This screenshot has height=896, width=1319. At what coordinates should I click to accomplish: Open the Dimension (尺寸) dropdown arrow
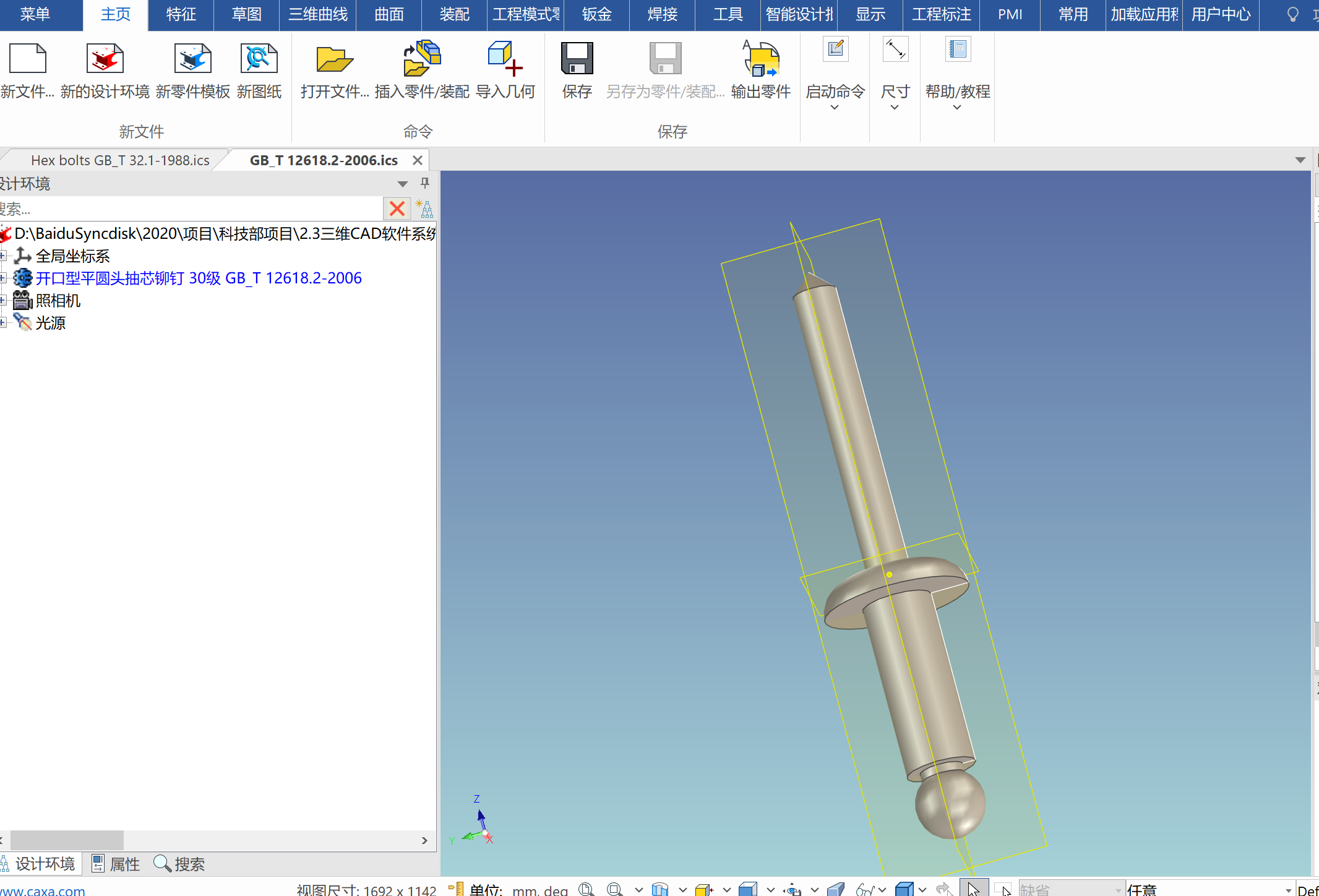pyautogui.click(x=895, y=108)
